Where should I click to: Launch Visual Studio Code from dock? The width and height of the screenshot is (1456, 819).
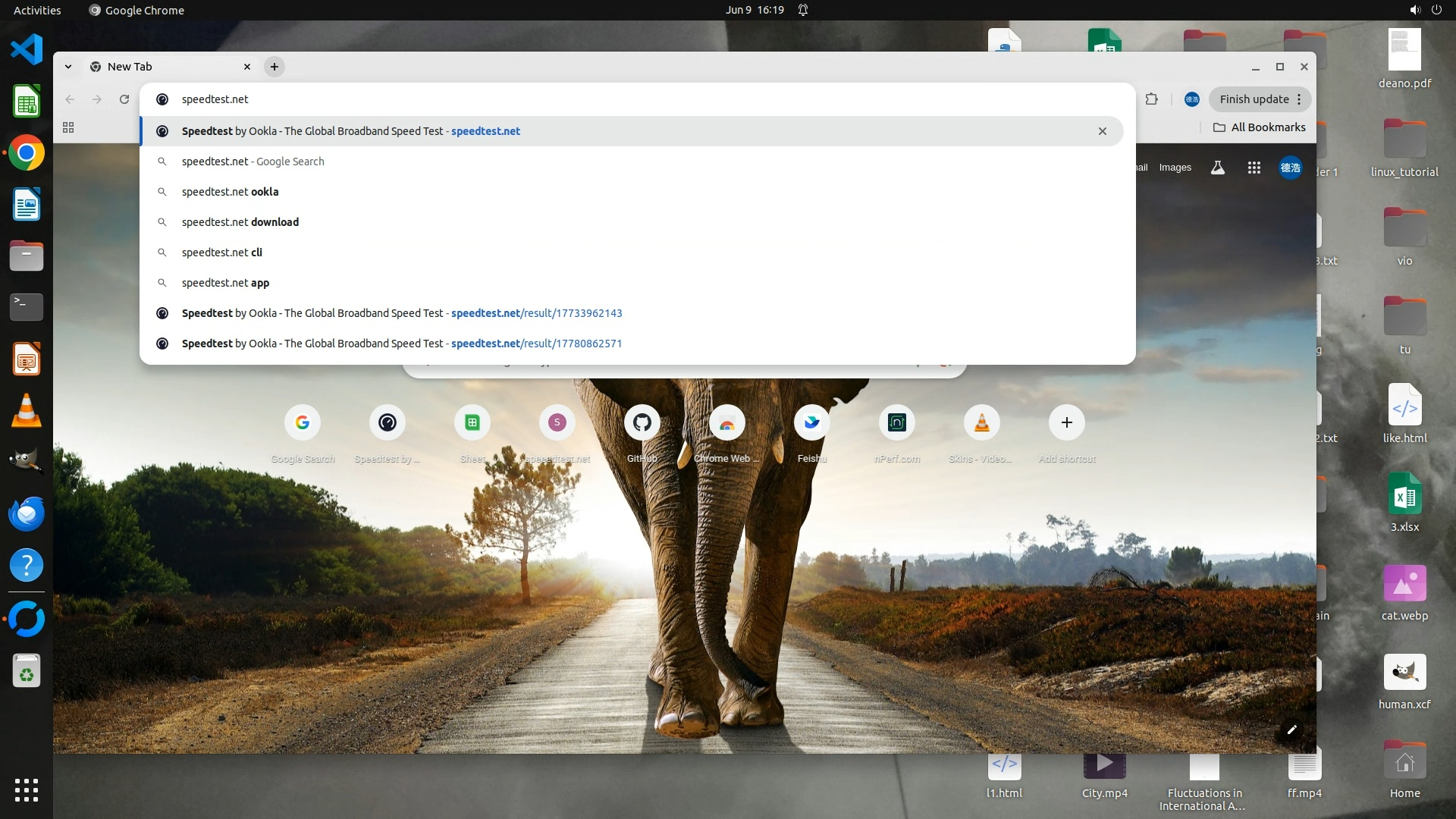(x=27, y=50)
